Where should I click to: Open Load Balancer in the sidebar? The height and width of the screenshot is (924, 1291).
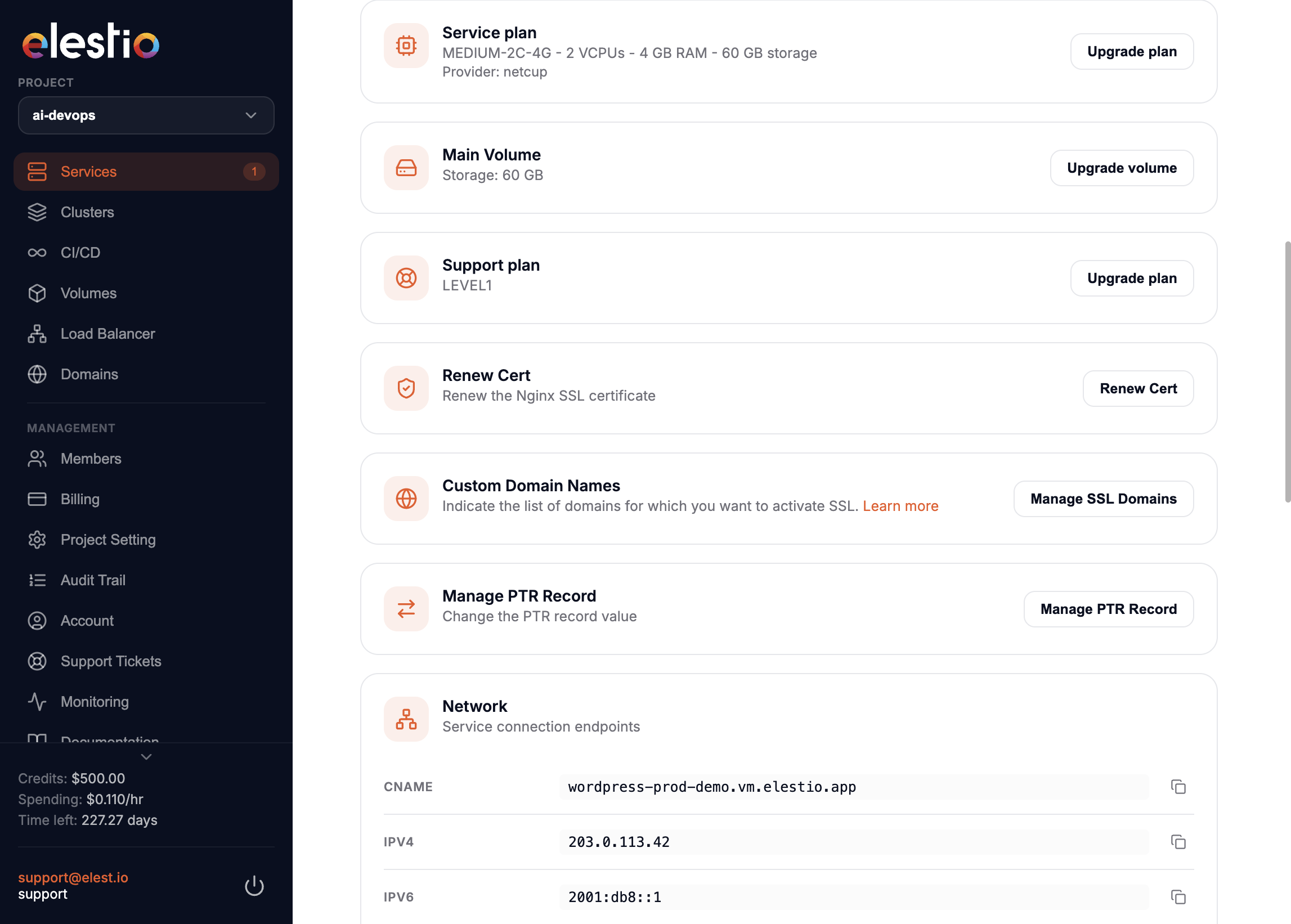pos(146,333)
